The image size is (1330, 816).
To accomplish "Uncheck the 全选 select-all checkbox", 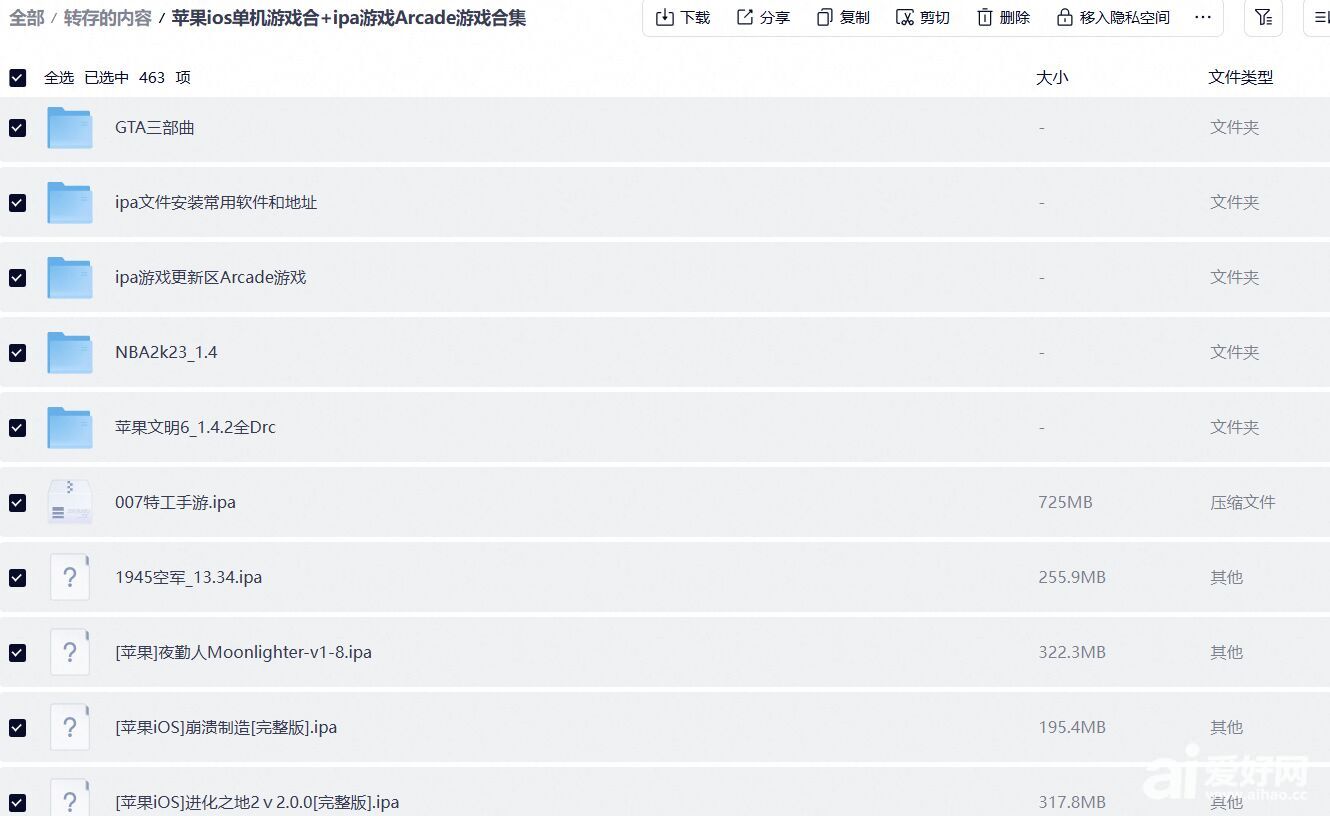I will coord(18,78).
